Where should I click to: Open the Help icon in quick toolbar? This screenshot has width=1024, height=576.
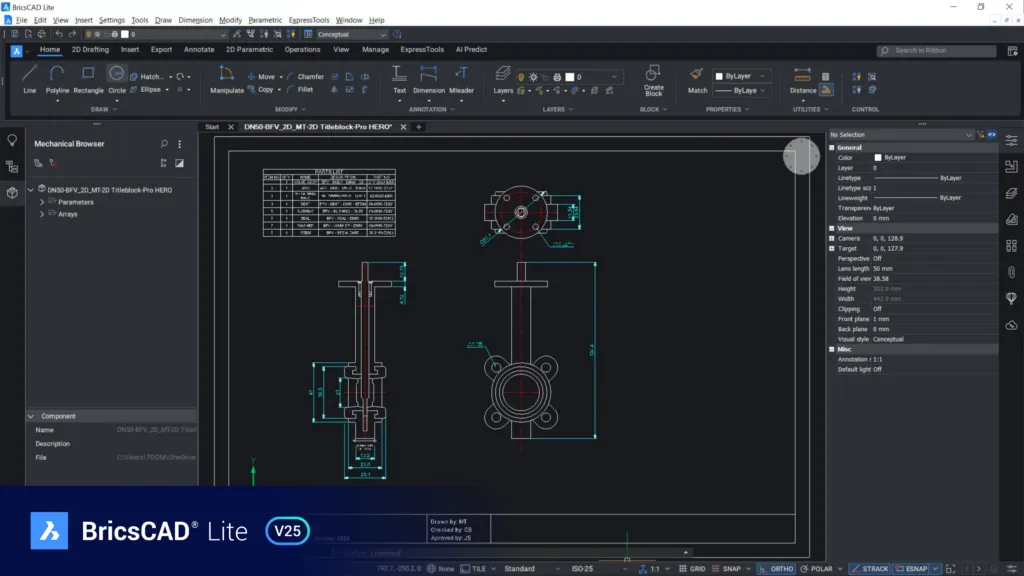point(397,34)
